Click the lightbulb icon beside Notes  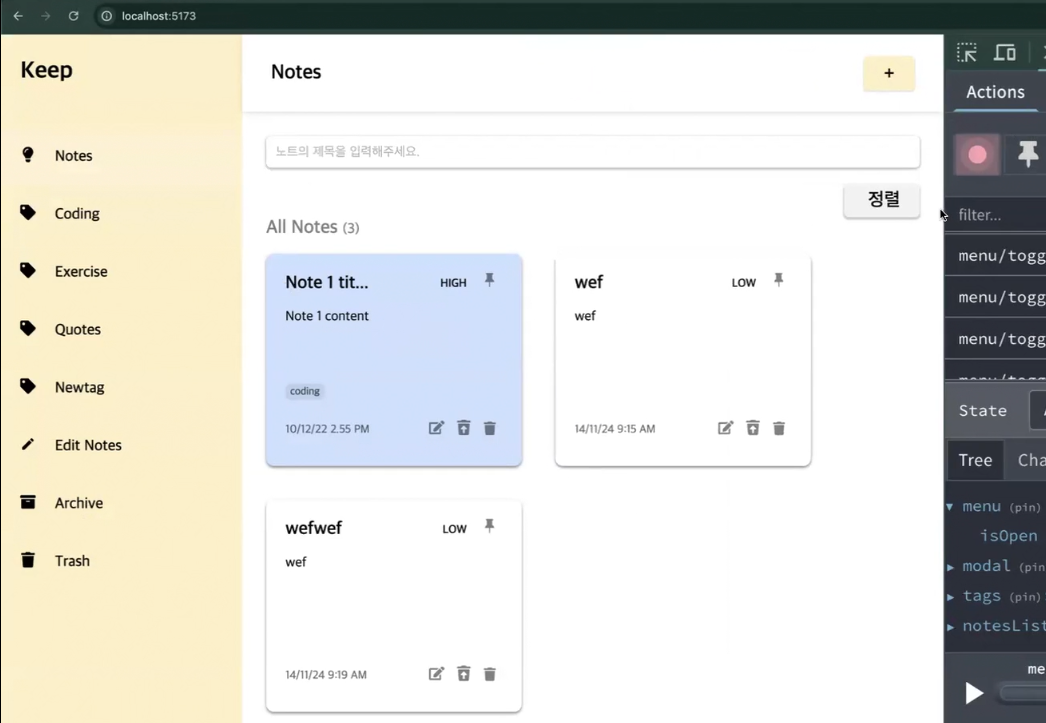27,155
